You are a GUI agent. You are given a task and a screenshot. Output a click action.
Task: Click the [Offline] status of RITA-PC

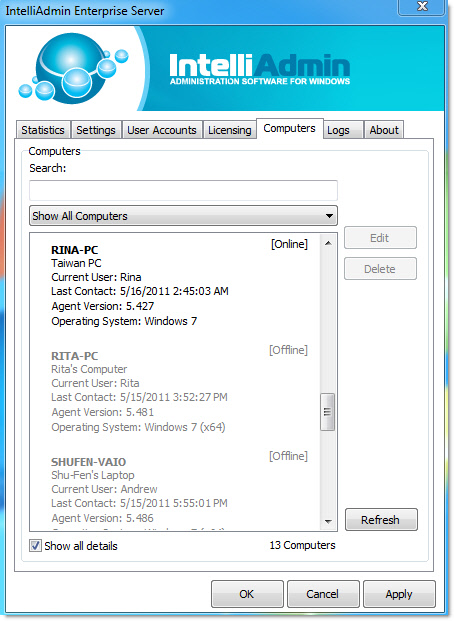coord(288,350)
